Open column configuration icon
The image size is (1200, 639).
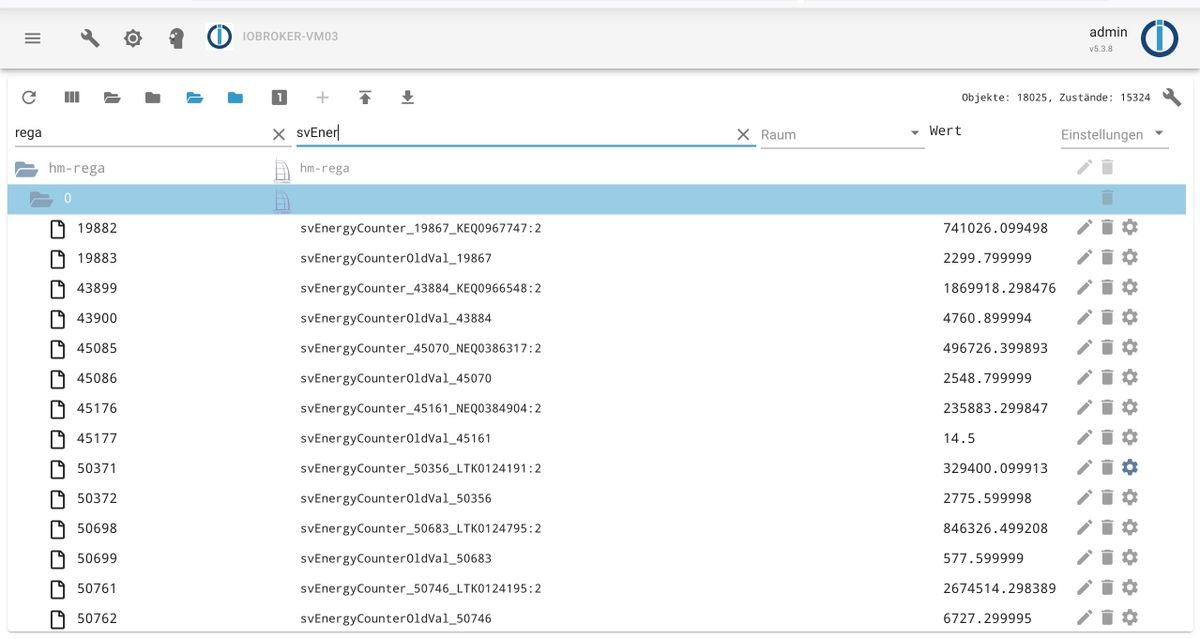pyautogui.click(x=71, y=97)
